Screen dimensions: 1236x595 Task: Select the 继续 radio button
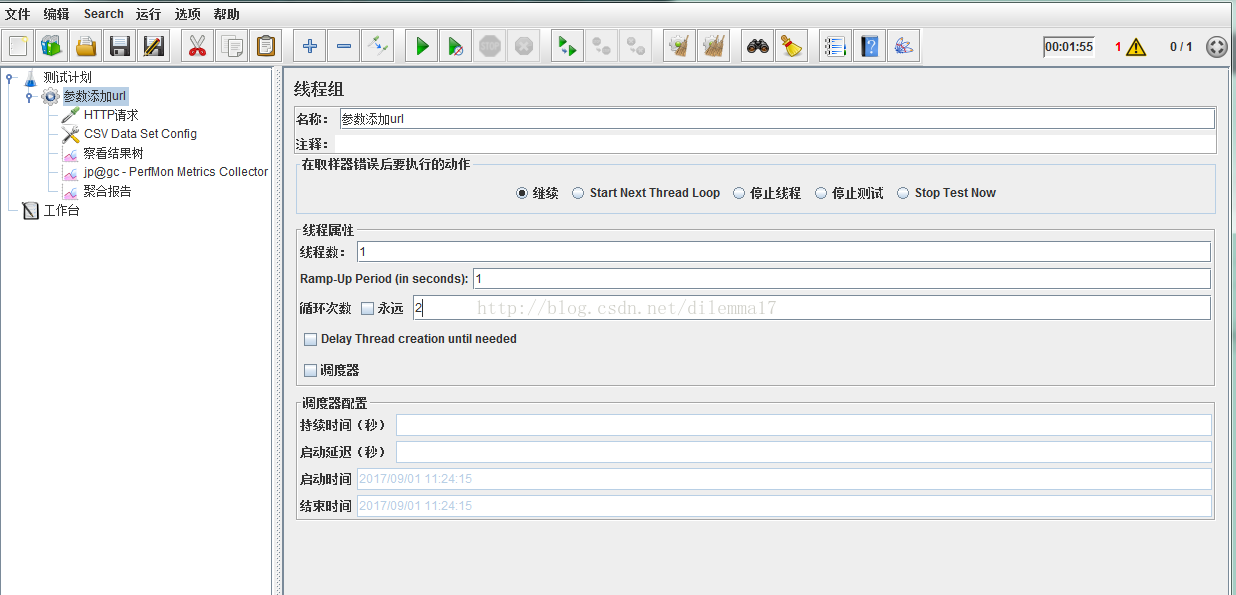[x=522, y=193]
